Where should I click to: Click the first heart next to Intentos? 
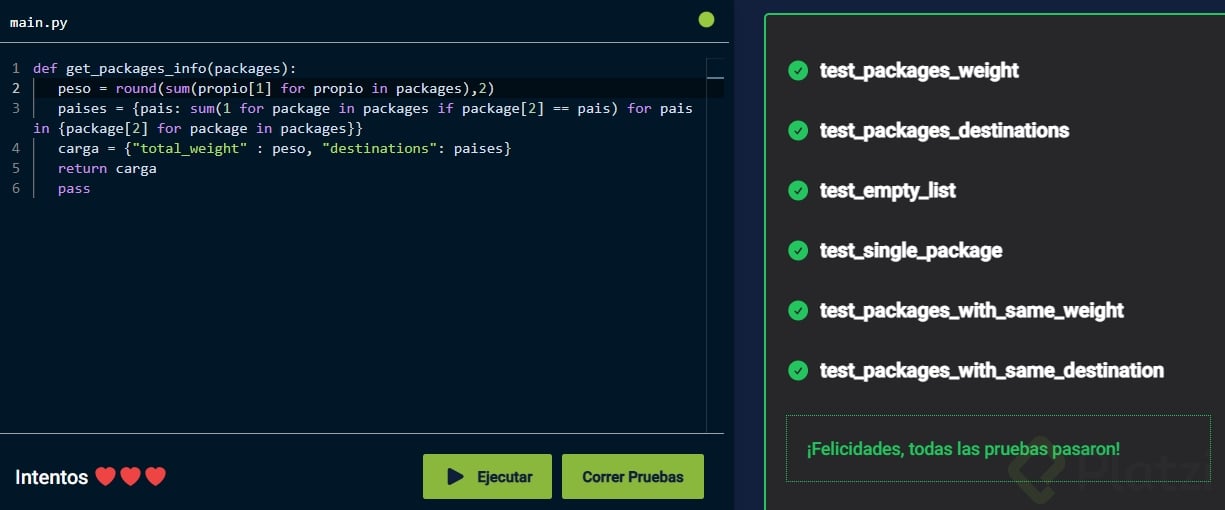coord(105,477)
